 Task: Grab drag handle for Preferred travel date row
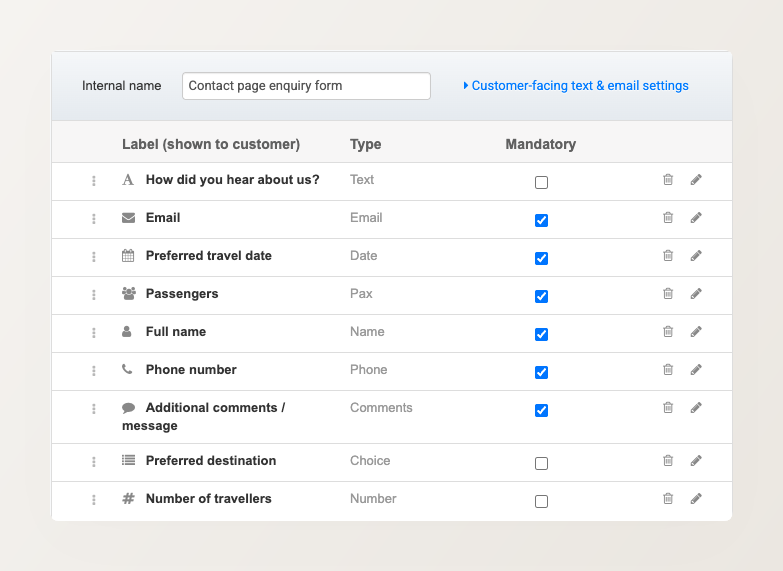point(94,257)
